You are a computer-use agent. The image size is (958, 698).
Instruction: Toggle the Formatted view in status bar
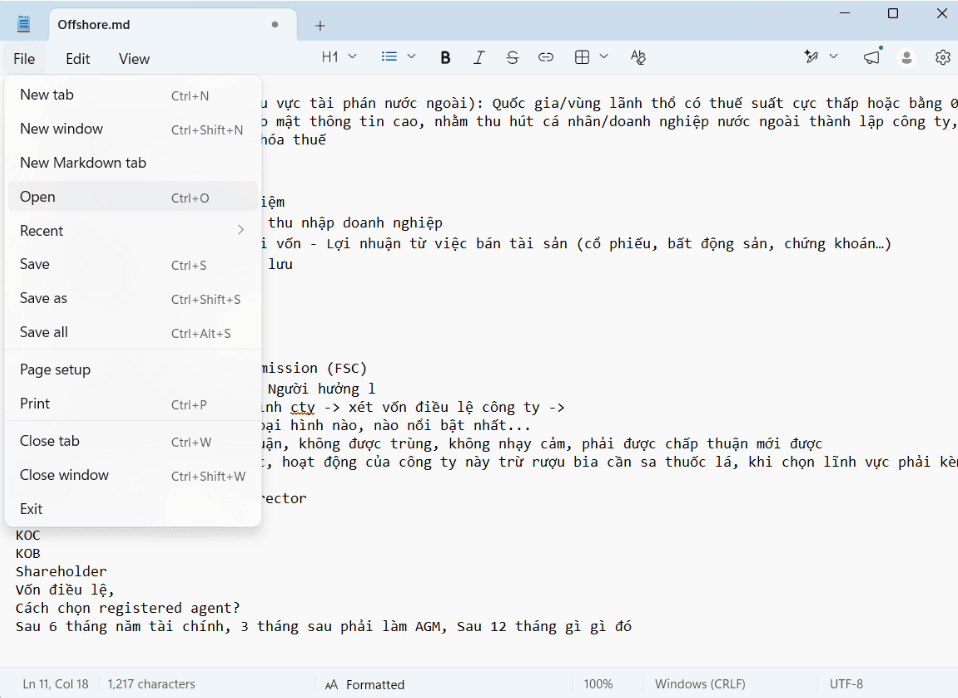[365, 685]
